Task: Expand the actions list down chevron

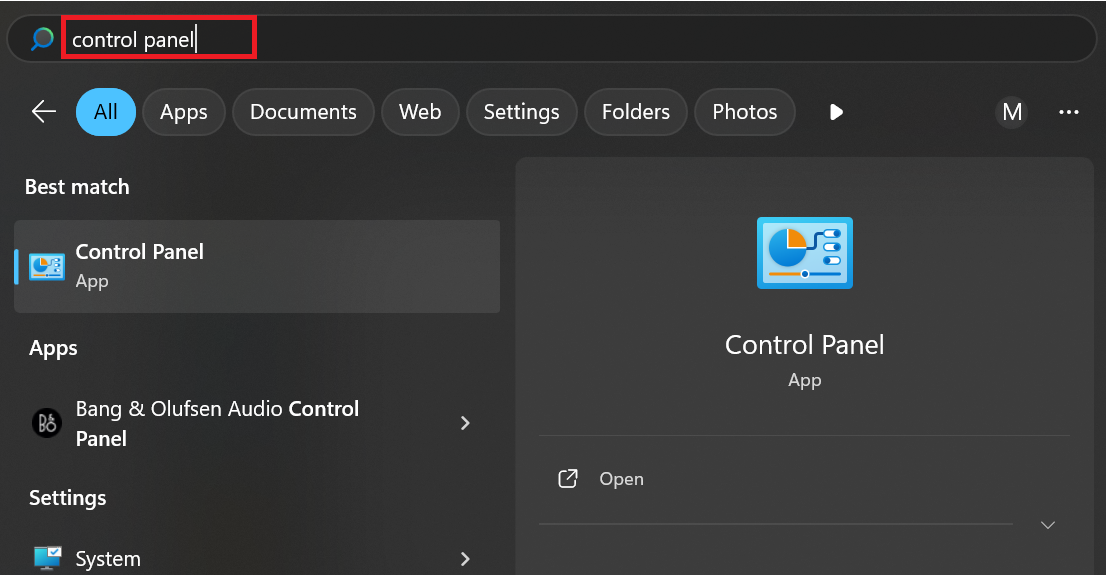Action: pyautogui.click(x=1048, y=525)
